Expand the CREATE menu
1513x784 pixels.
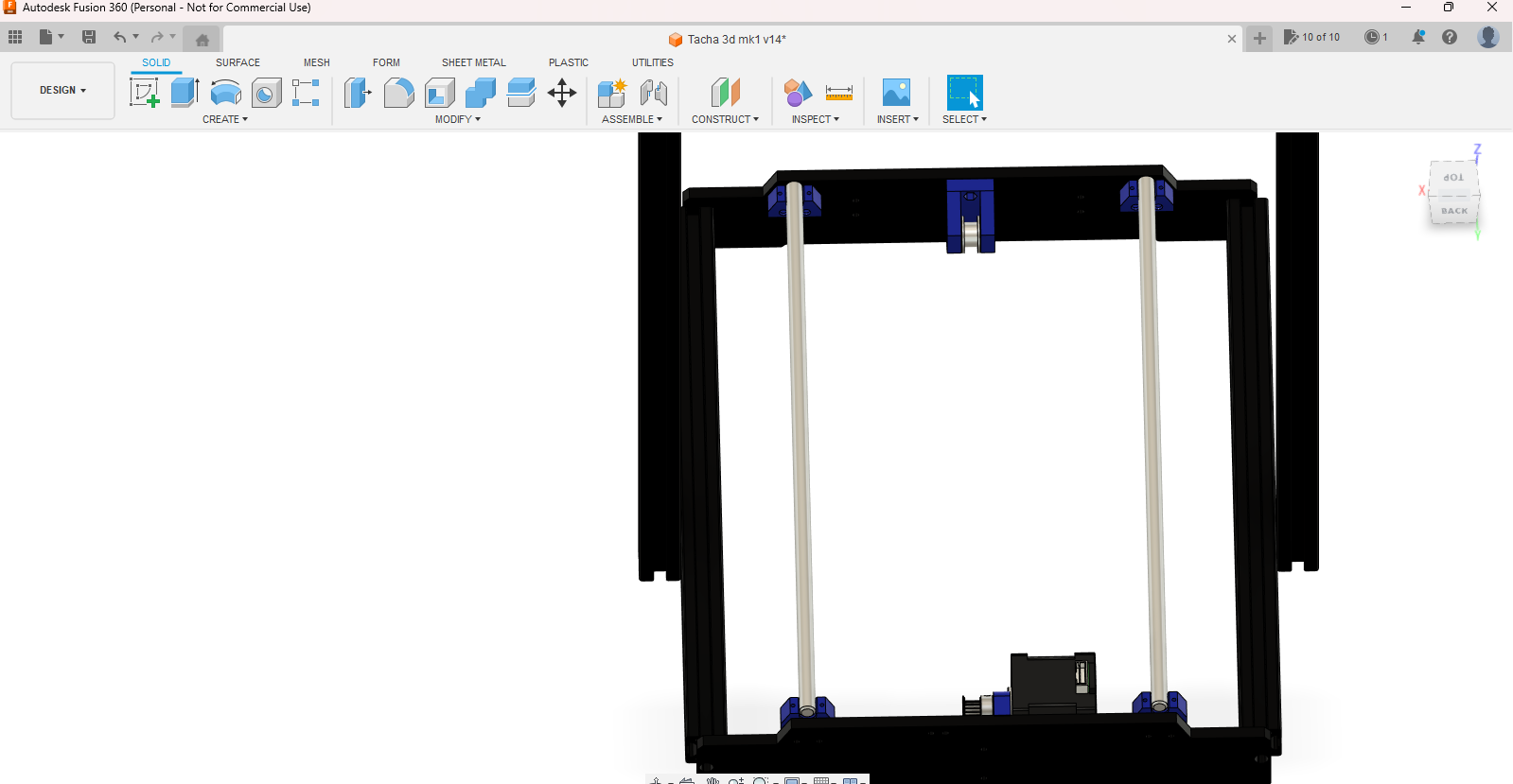click(x=225, y=119)
